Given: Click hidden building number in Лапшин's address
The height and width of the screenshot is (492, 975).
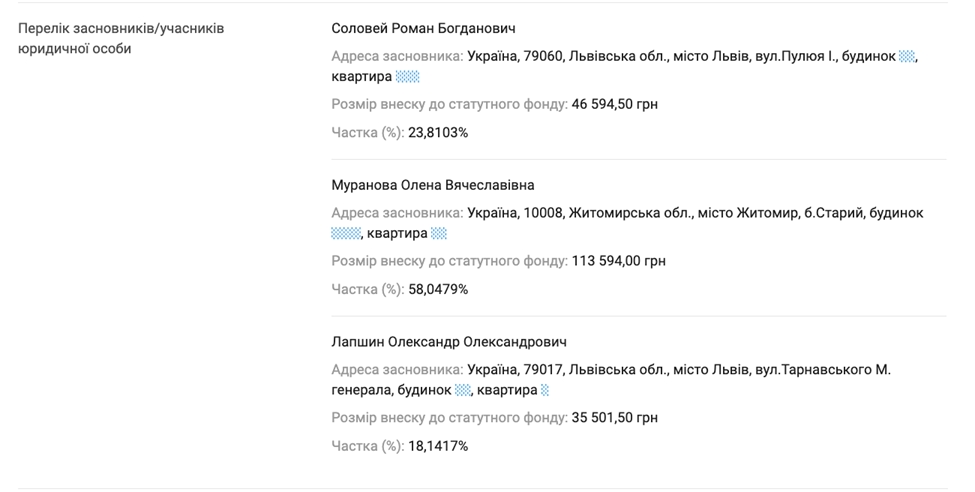Looking at the screenshot, I should [x=463, y=391].
